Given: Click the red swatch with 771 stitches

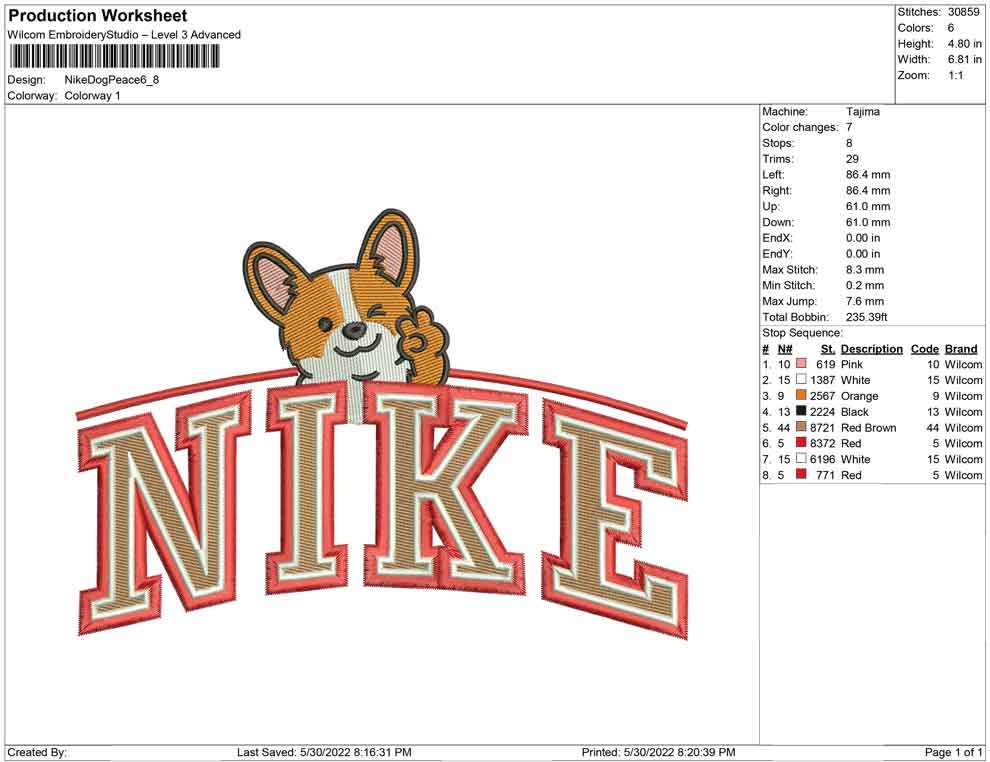Looking at the screenshot, I should coord(801,474).
